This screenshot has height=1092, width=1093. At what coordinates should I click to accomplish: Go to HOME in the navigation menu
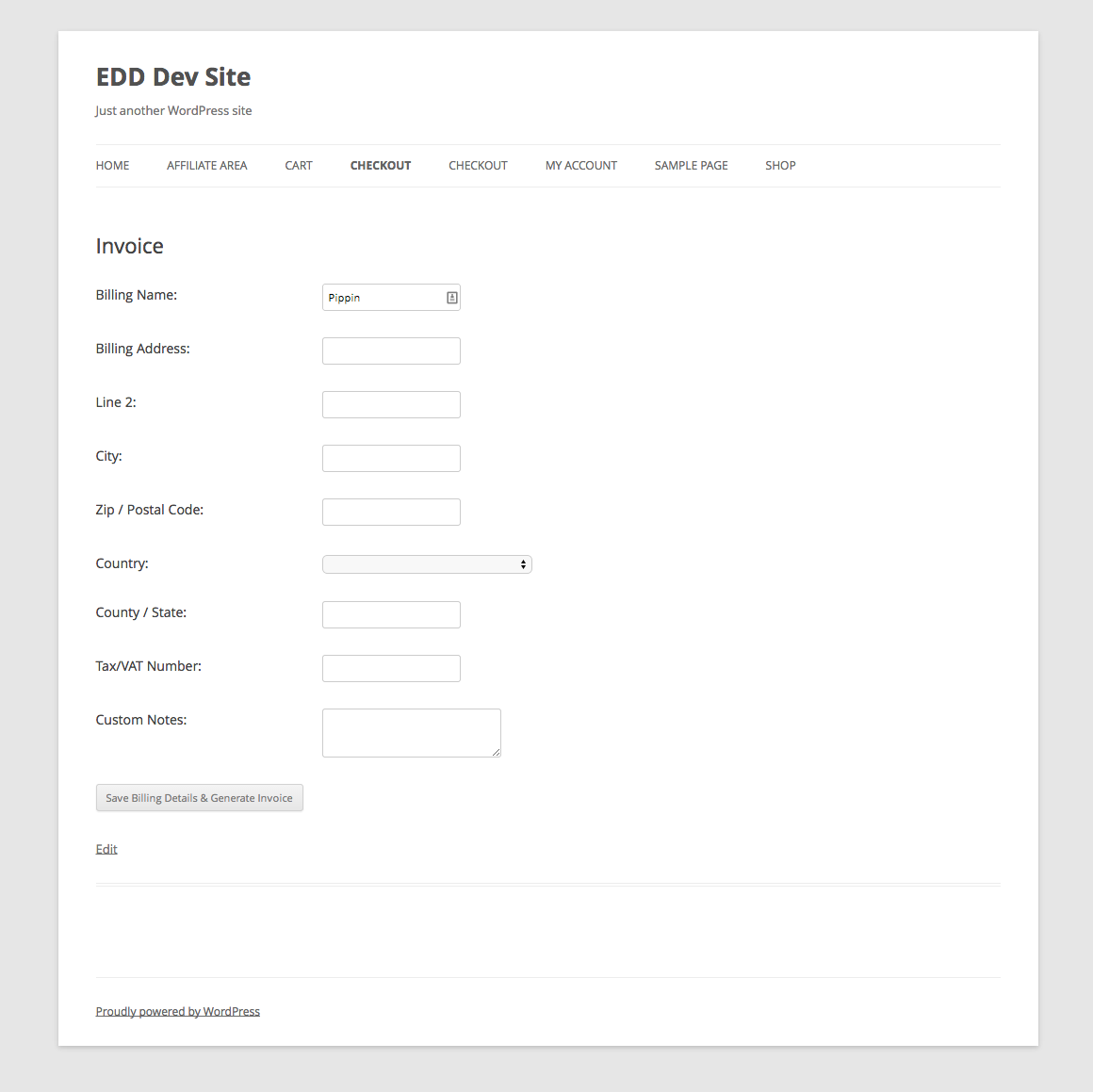pyautogui.click(x=112, y=165)
